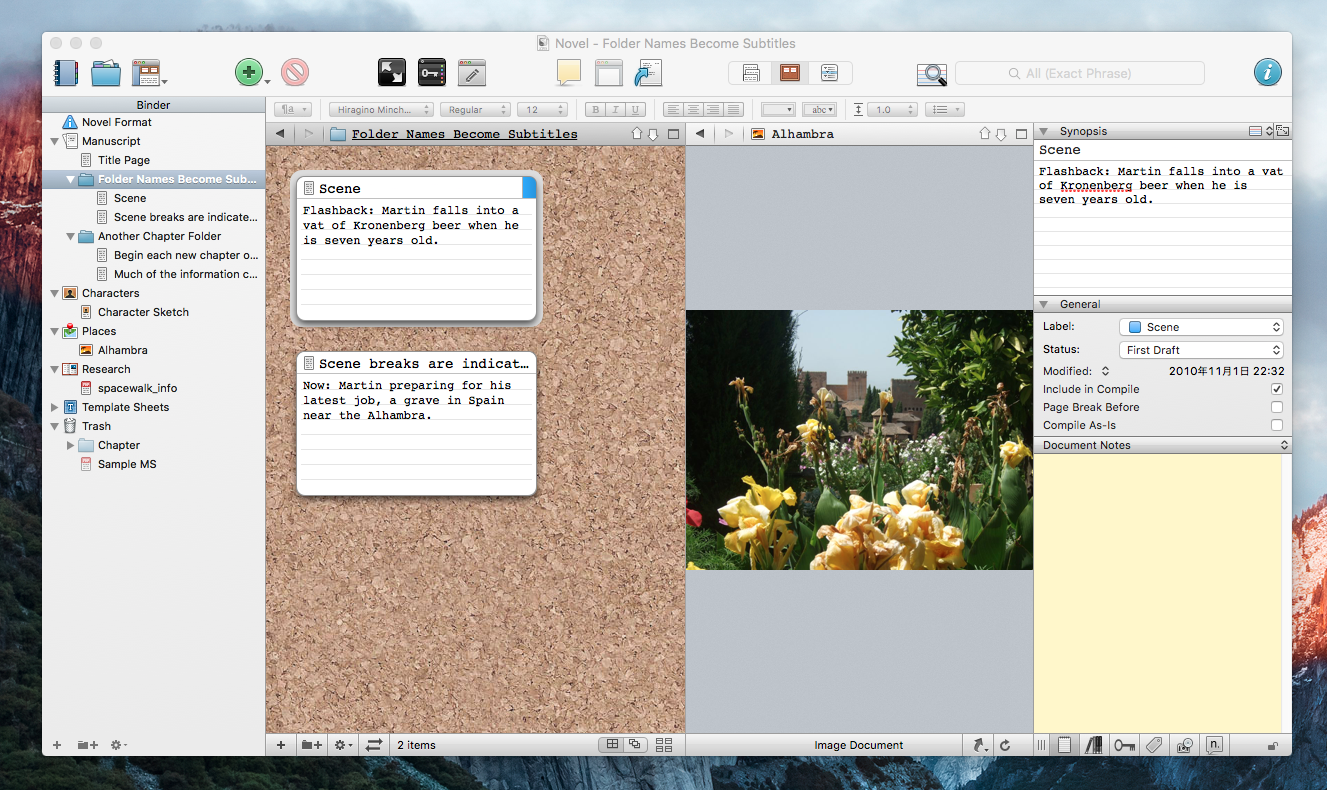Switch to Outliner view mode

click(x=828, y=73)
